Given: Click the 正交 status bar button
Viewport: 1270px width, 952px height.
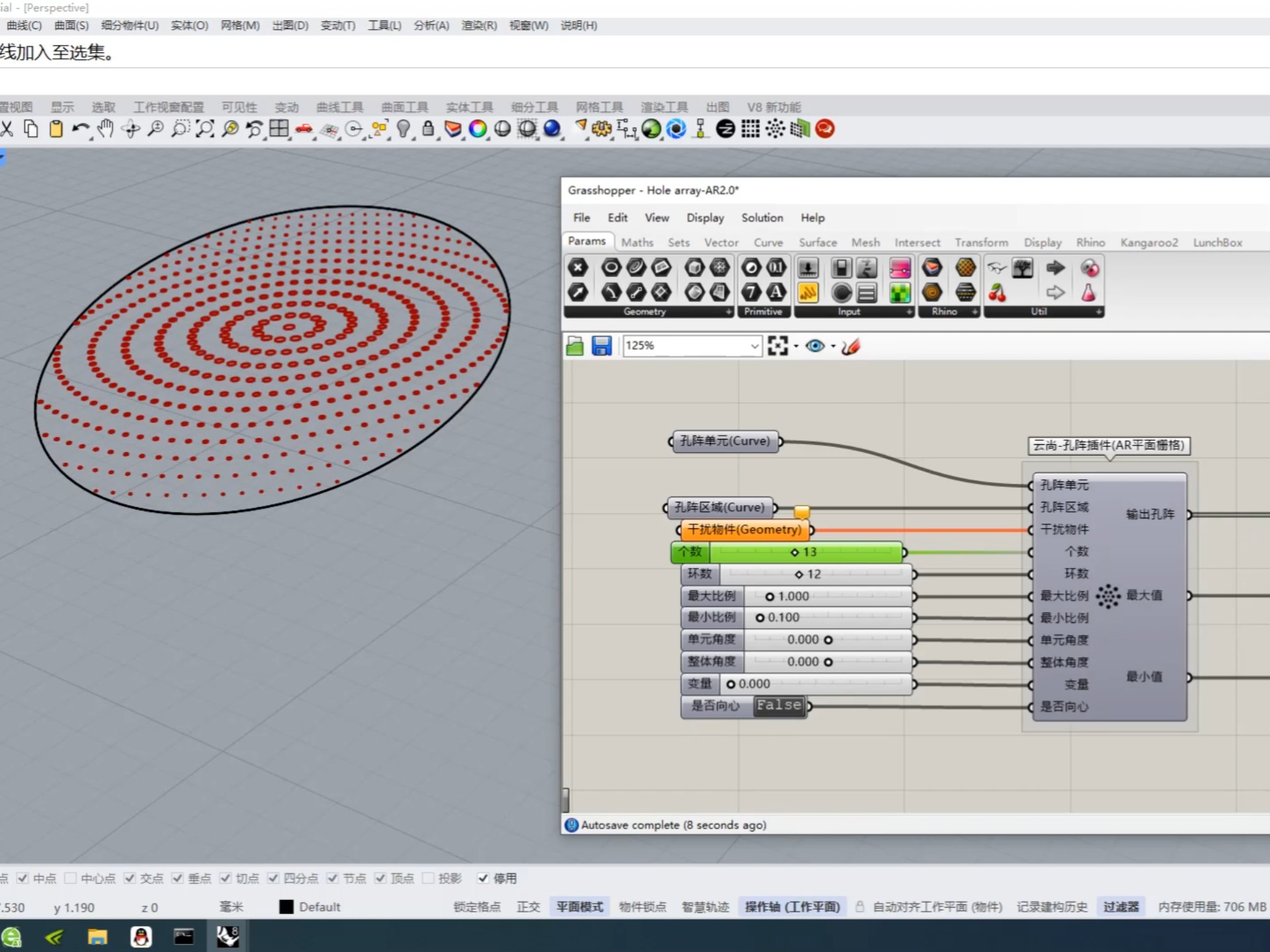Looking at the screenshot, I should 528,907.
